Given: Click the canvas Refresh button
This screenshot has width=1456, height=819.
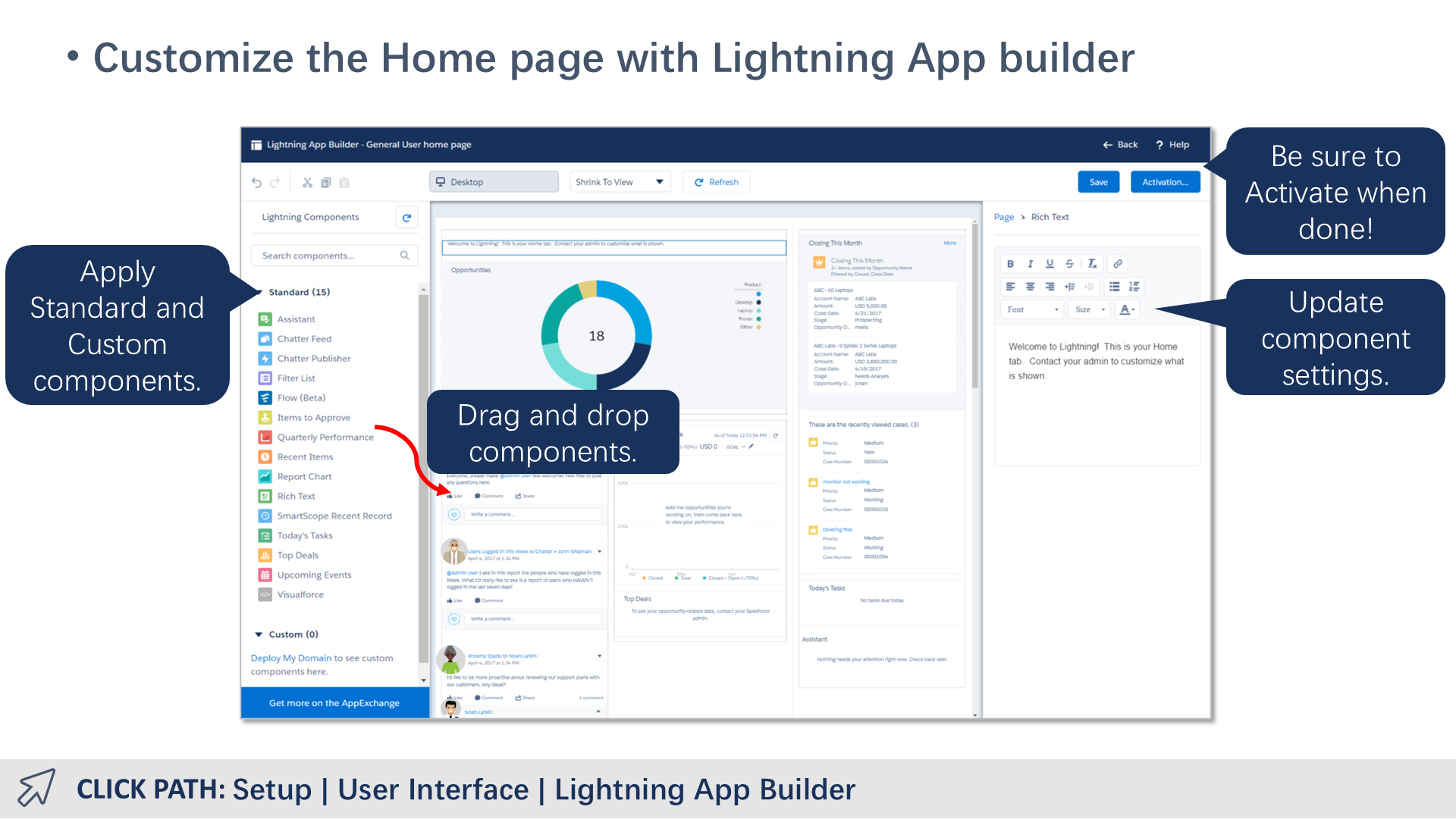Looking at the screenshot, I should click(x=716, y=182).
